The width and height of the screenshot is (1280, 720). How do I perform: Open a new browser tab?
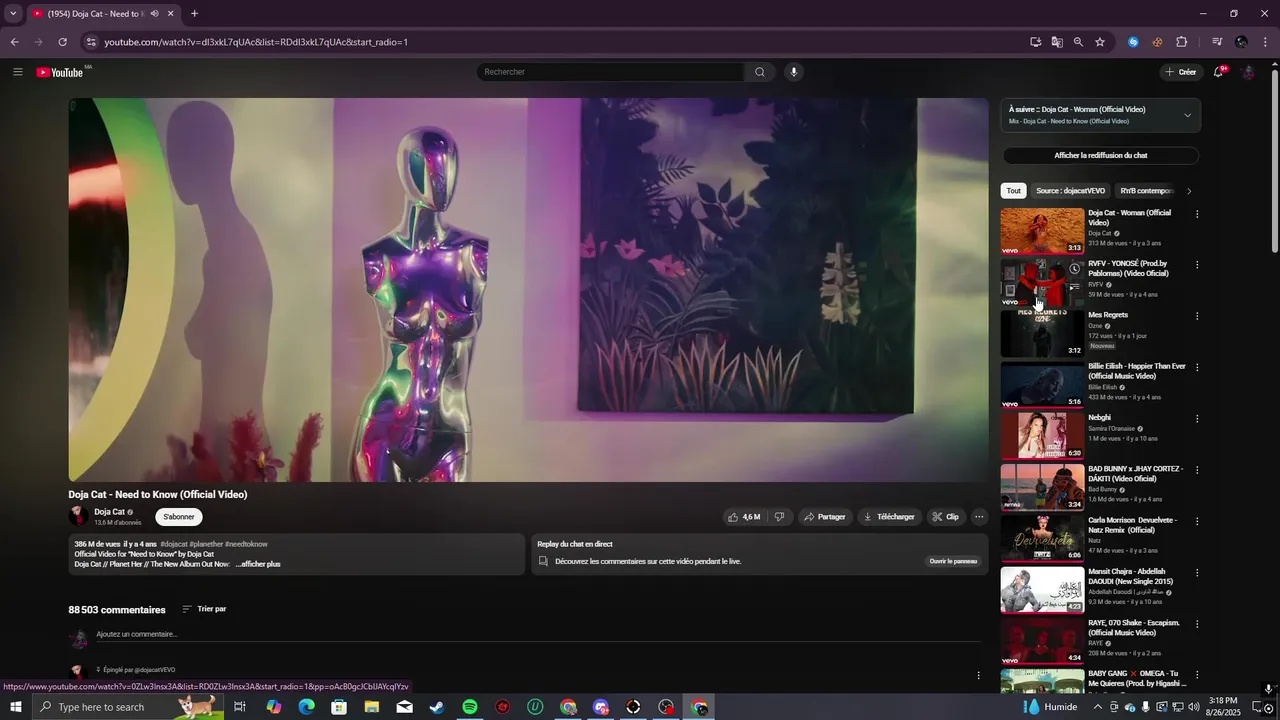pos(194,13)
